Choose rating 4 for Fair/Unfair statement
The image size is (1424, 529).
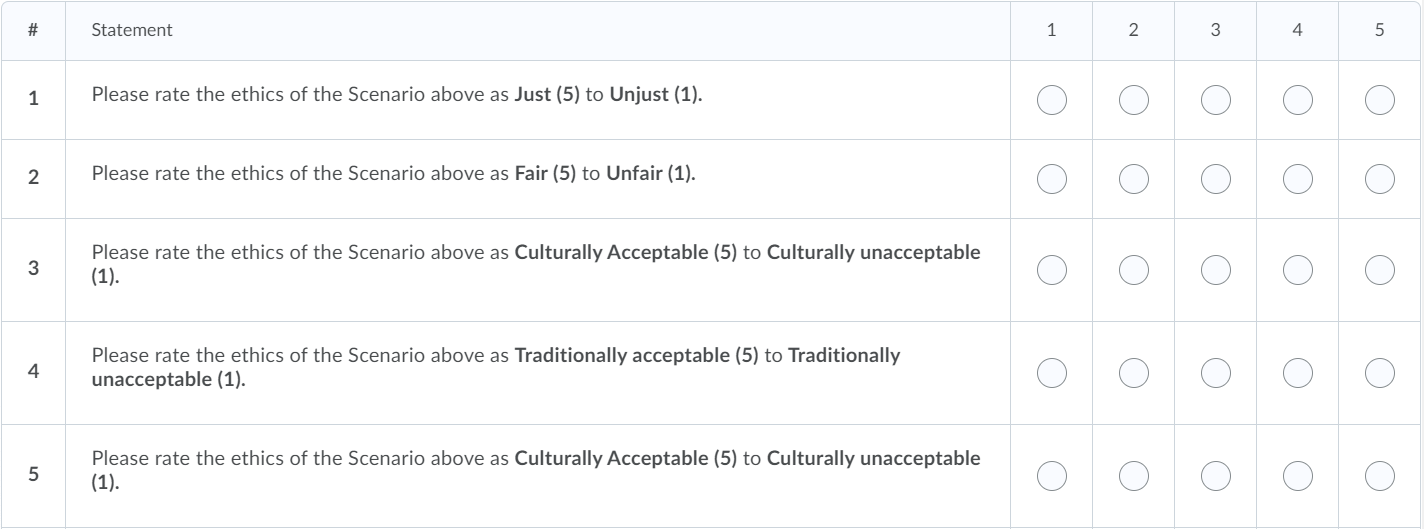(x=1297, y=178)
